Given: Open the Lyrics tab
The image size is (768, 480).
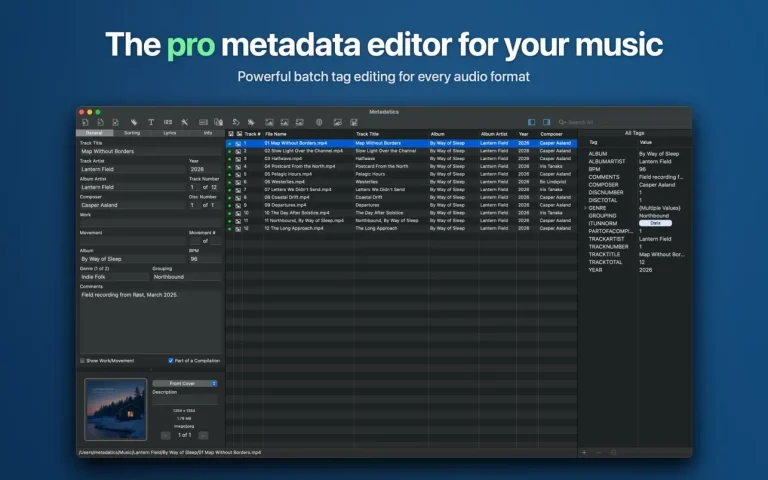Looking at the screenshot, I should (169, 133).
